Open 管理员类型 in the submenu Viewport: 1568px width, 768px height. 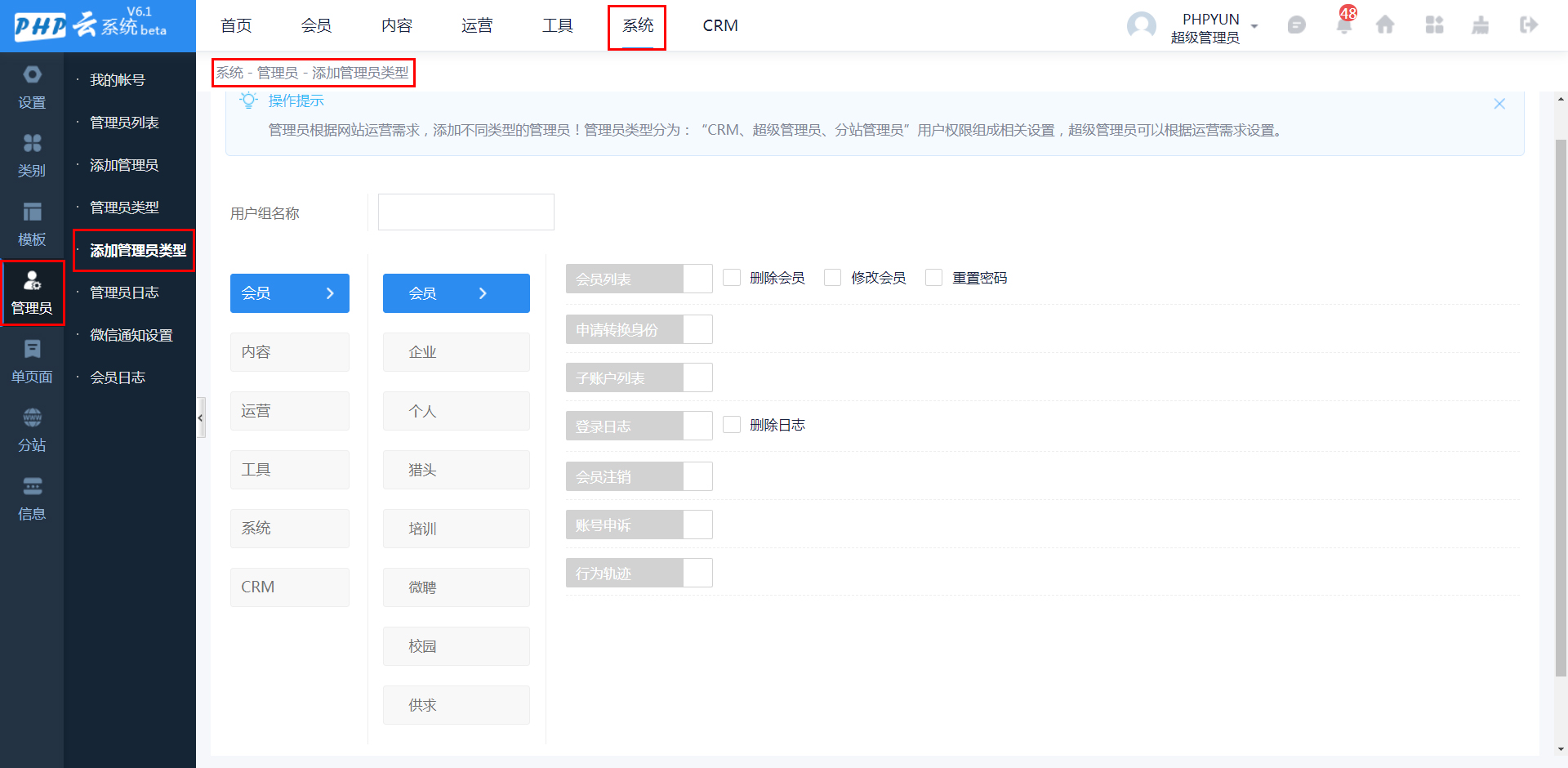(x=124, y=208)
